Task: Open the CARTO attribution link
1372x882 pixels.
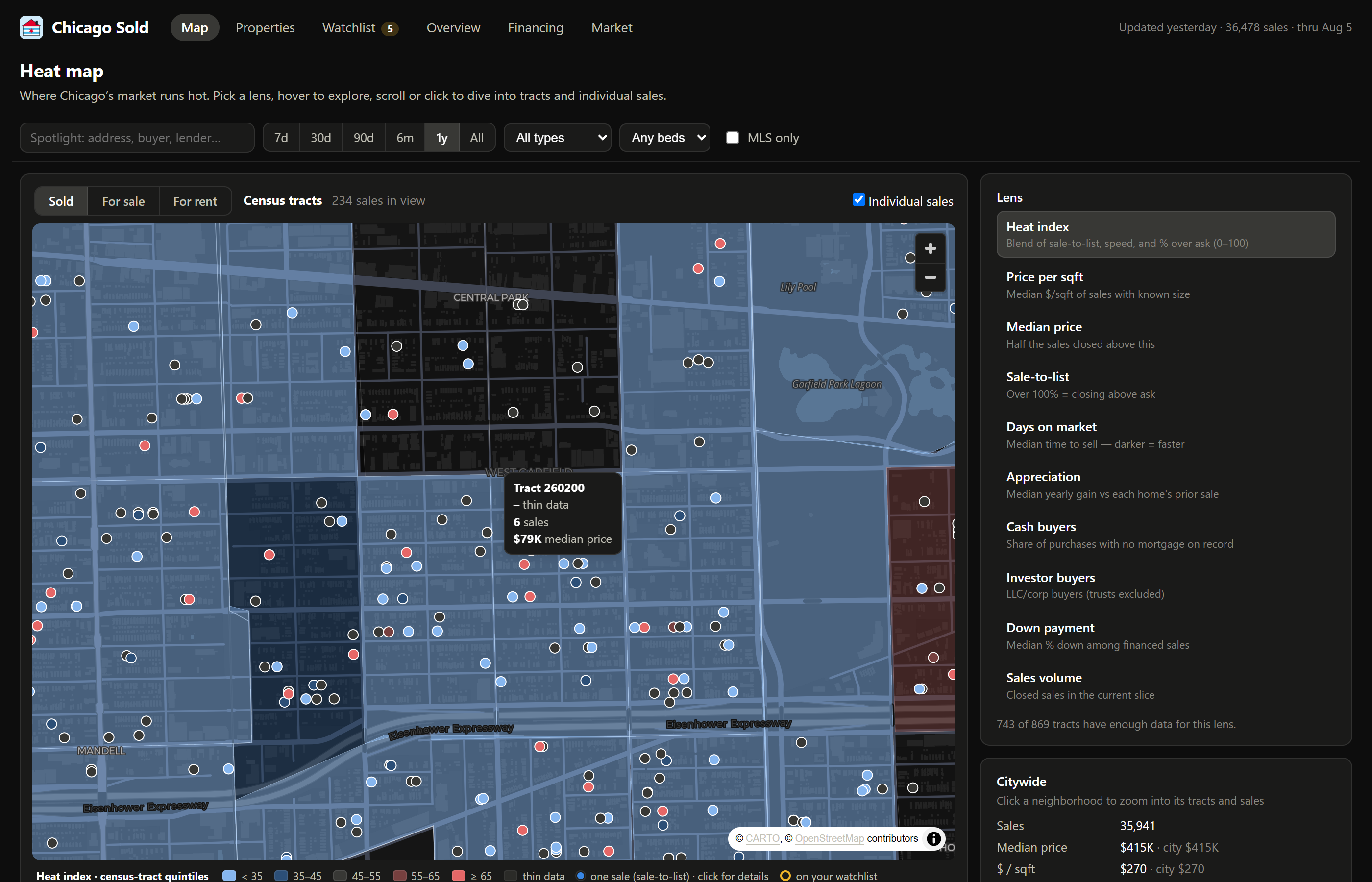Action: [x=762, y=838]
